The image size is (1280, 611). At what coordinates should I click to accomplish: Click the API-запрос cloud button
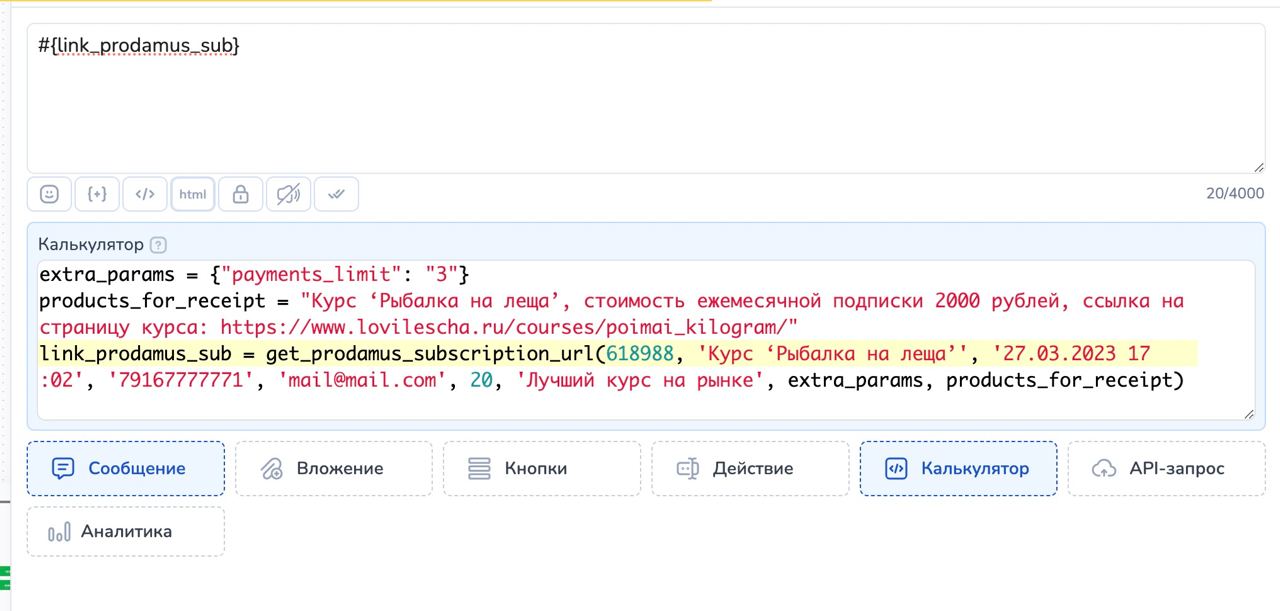[1166, 468]
